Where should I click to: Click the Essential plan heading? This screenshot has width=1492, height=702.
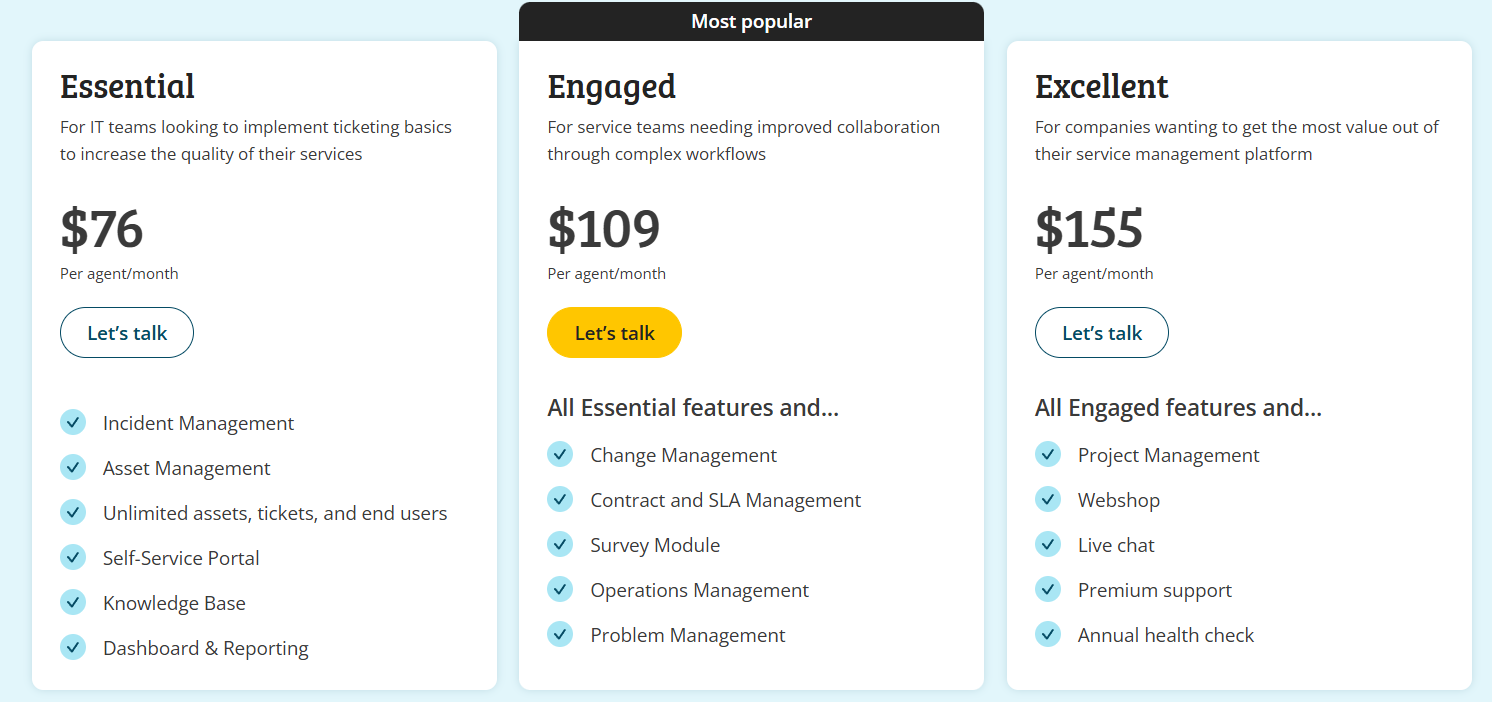click(127, 86)
